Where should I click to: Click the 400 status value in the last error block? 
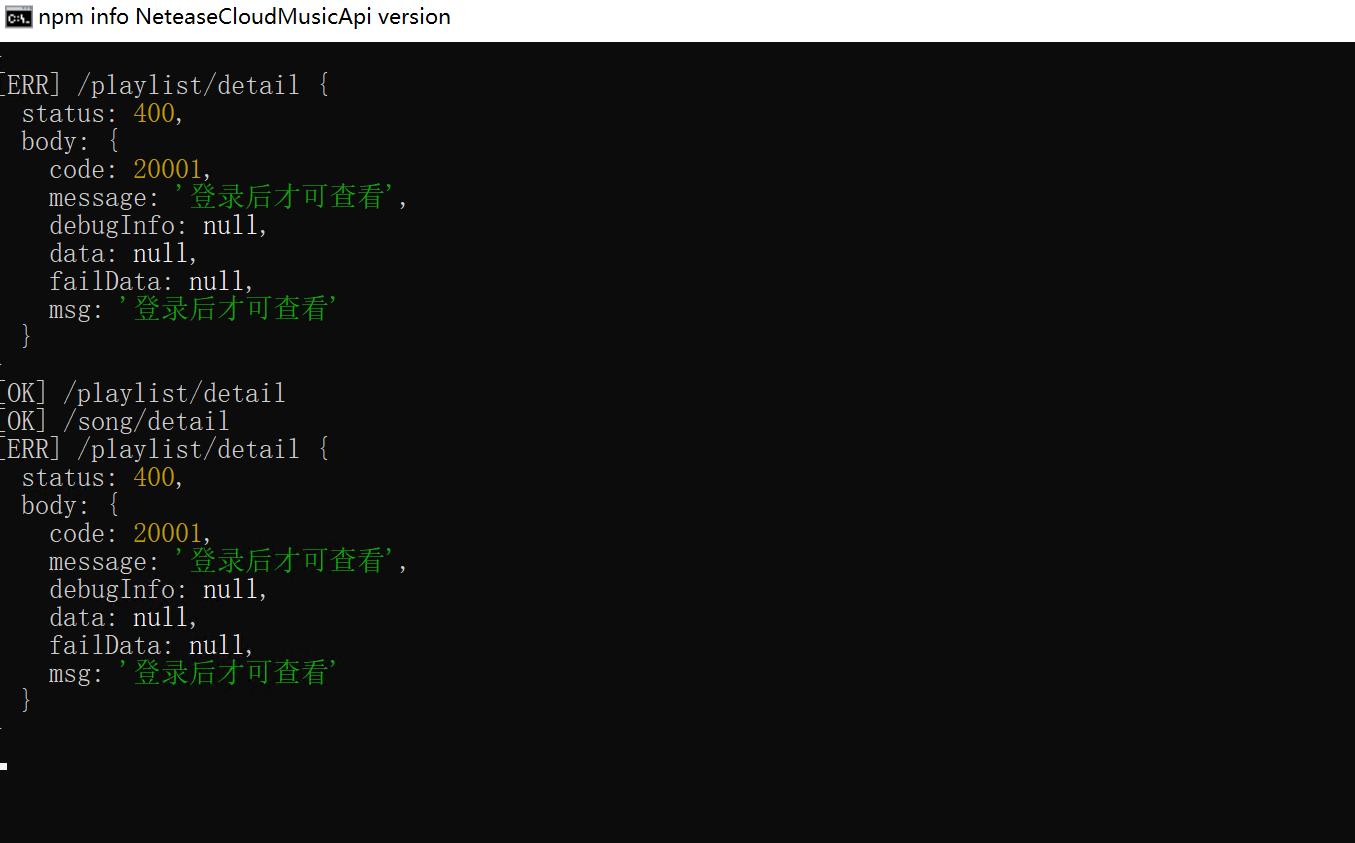tap(154, 477)
